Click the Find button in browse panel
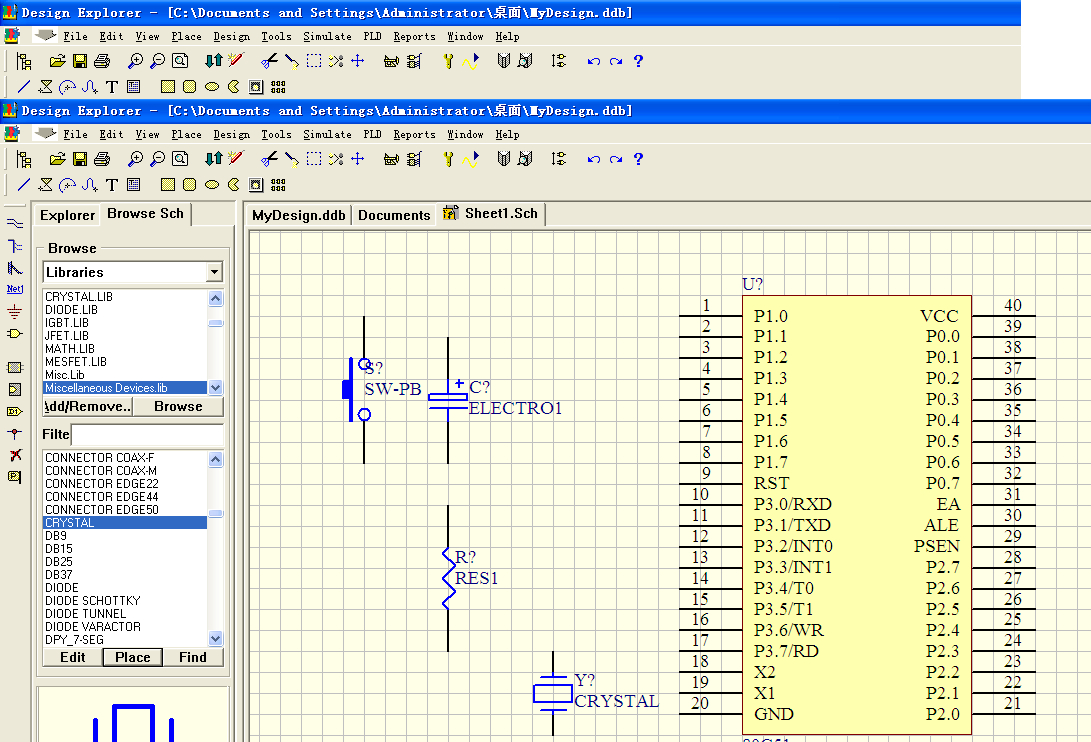 [x=193, y=657]
